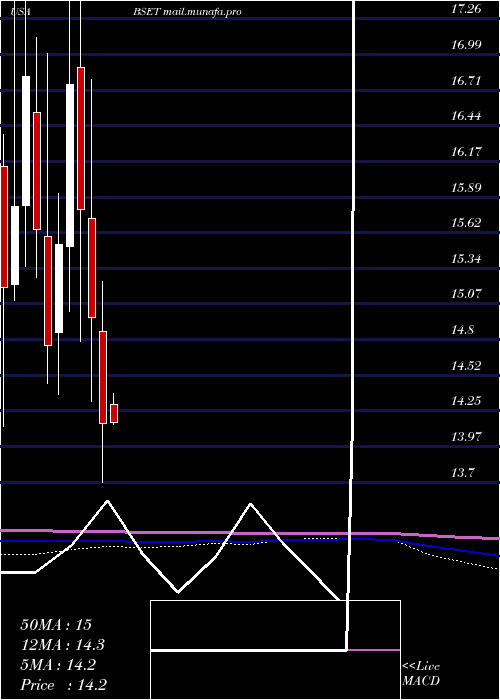The image size is (500, 700).
Task: Click the 50MA : 15 readout
Action: (x=56, y=624)
